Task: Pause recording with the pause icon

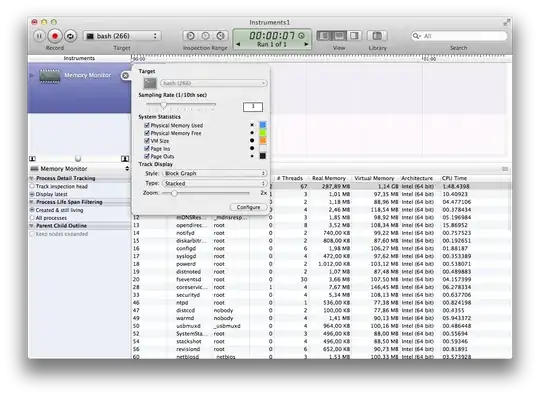Action: coord(39,36)
